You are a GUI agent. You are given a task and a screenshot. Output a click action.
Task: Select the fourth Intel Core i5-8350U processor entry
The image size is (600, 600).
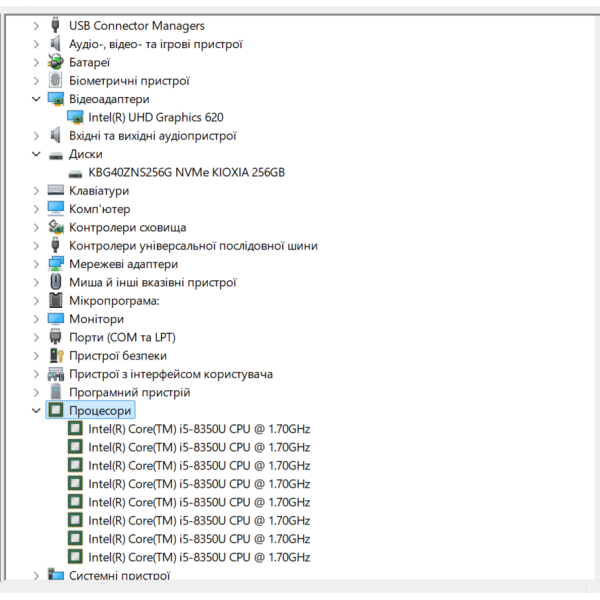tap(199, 484)
